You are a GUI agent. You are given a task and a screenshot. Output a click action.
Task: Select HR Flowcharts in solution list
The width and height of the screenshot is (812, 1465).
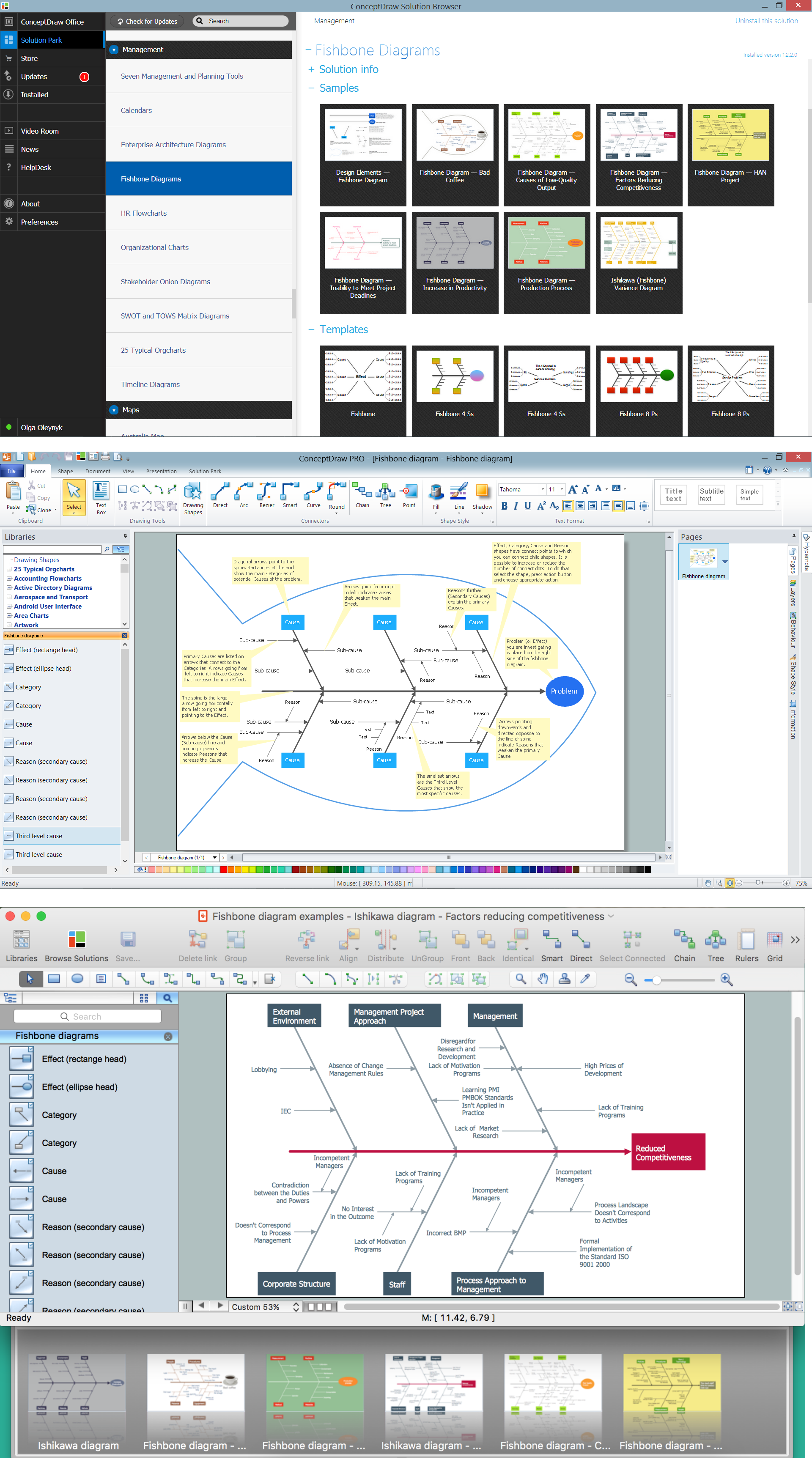click(144, 213)
